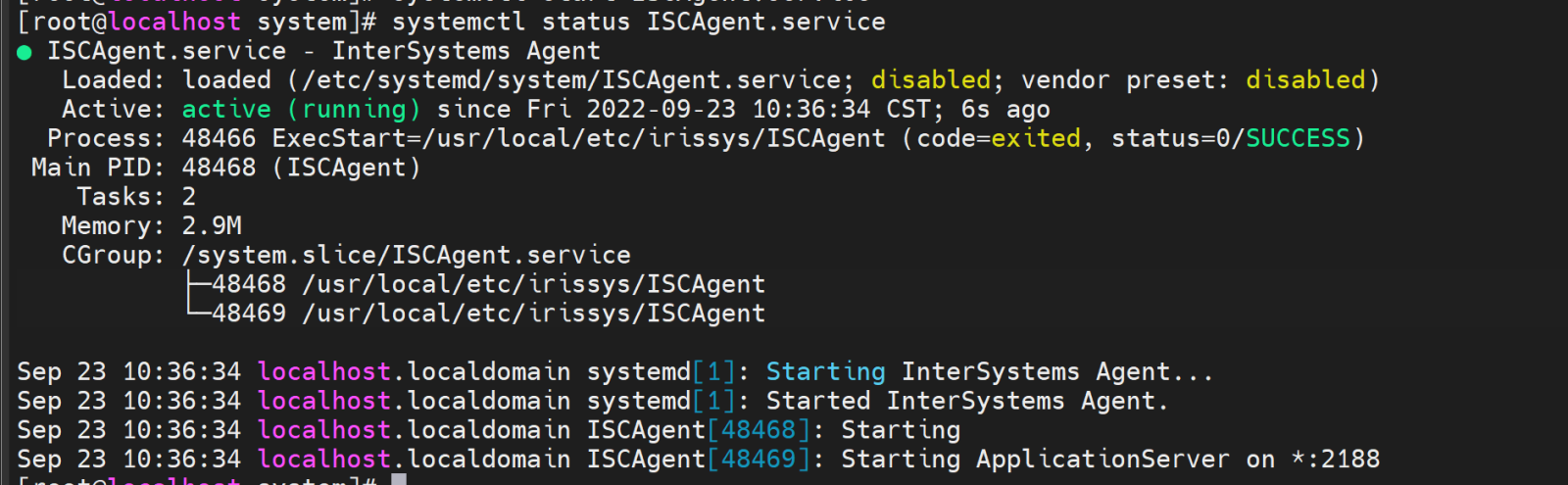Click the CGroup path /system.slice/ISCAgent.service
Screen dimensions: 1568x485
(406, 256)
